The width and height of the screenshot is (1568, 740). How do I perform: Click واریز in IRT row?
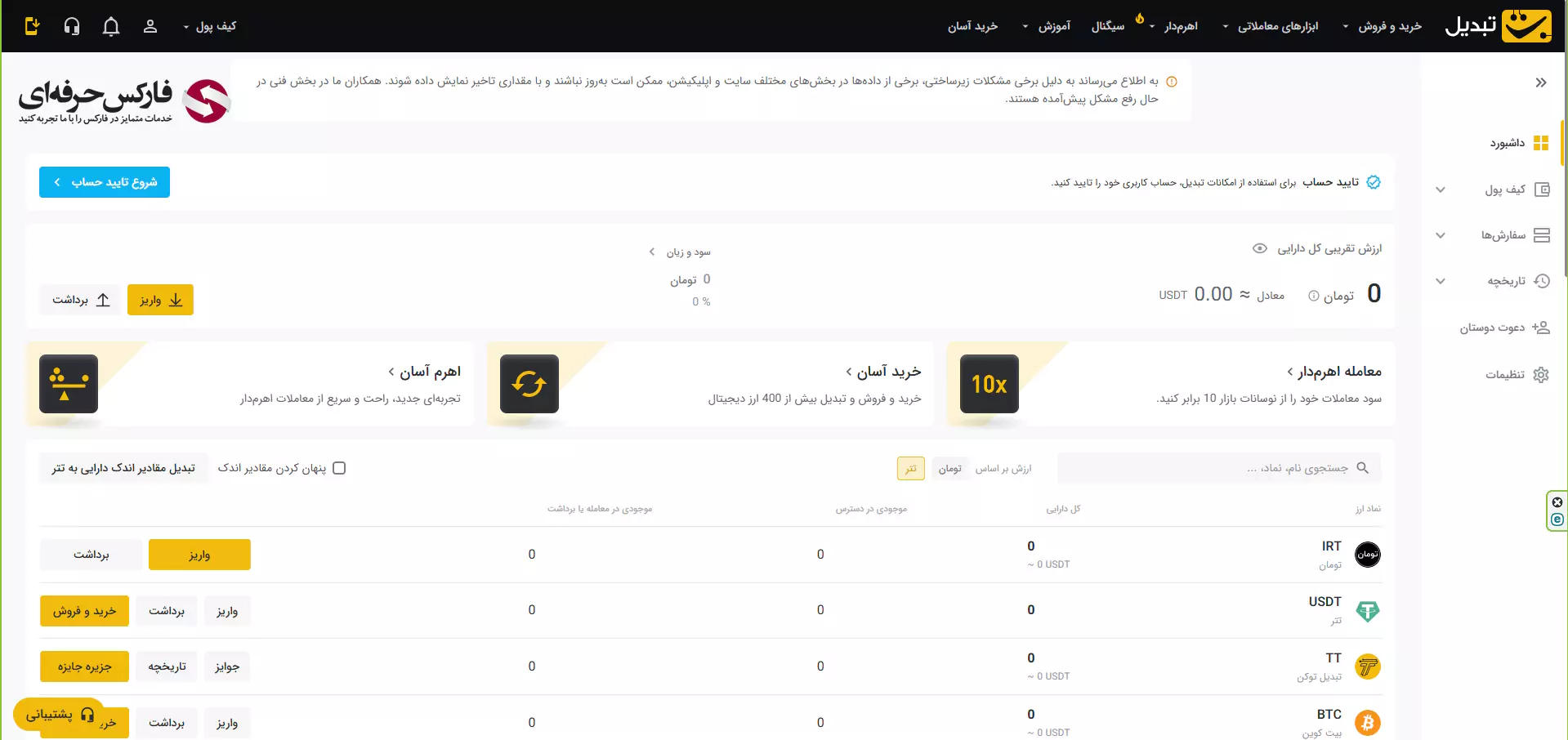click(199, 555)
